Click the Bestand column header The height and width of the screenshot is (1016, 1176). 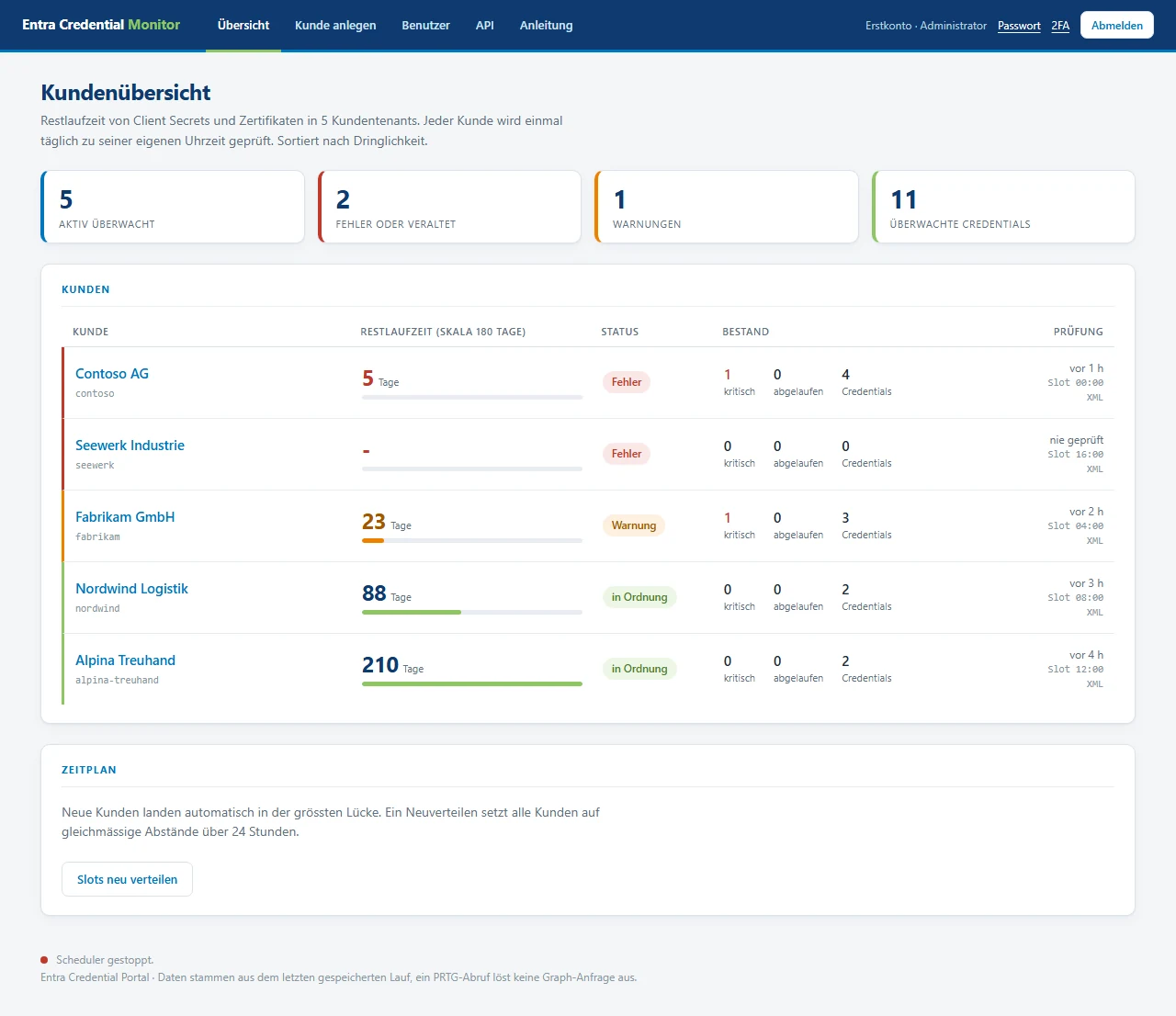click(746, 332)
